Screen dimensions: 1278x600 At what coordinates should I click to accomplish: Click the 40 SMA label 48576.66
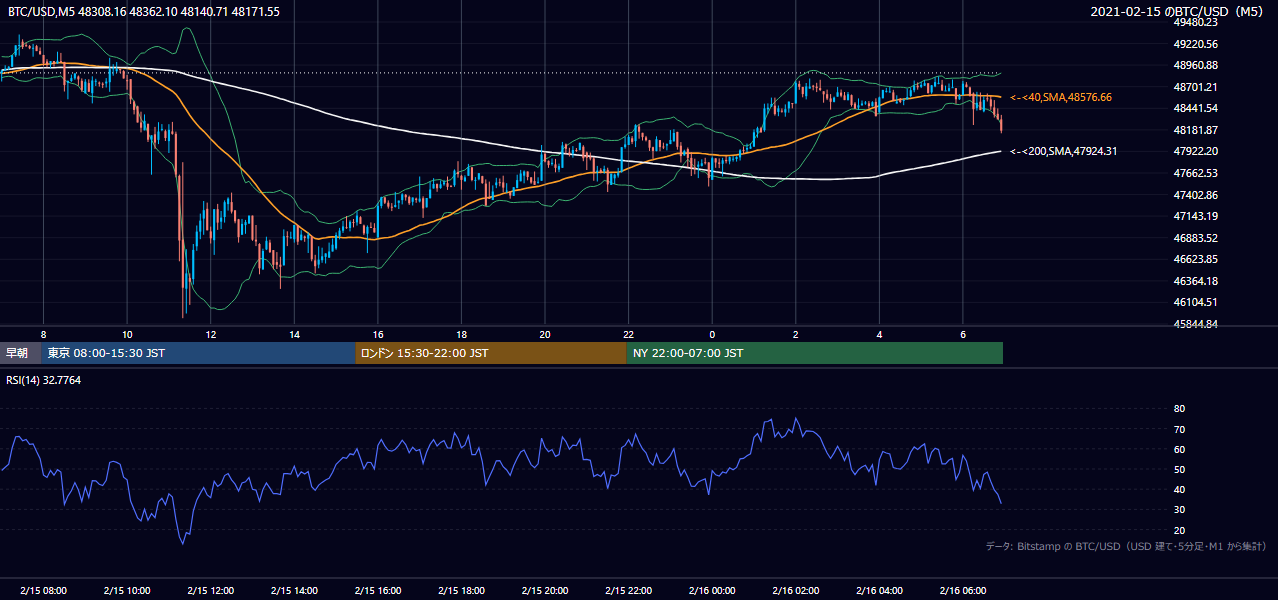[1061, 98]
